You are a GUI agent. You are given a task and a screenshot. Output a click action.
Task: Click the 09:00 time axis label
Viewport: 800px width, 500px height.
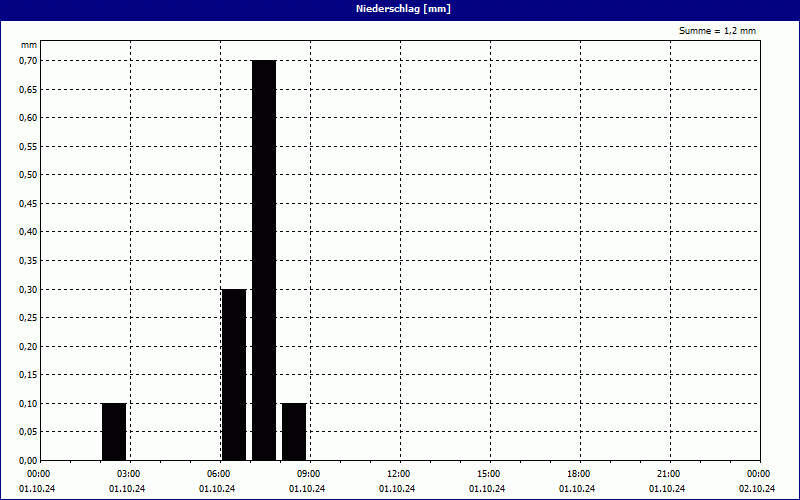click(308, 474)
